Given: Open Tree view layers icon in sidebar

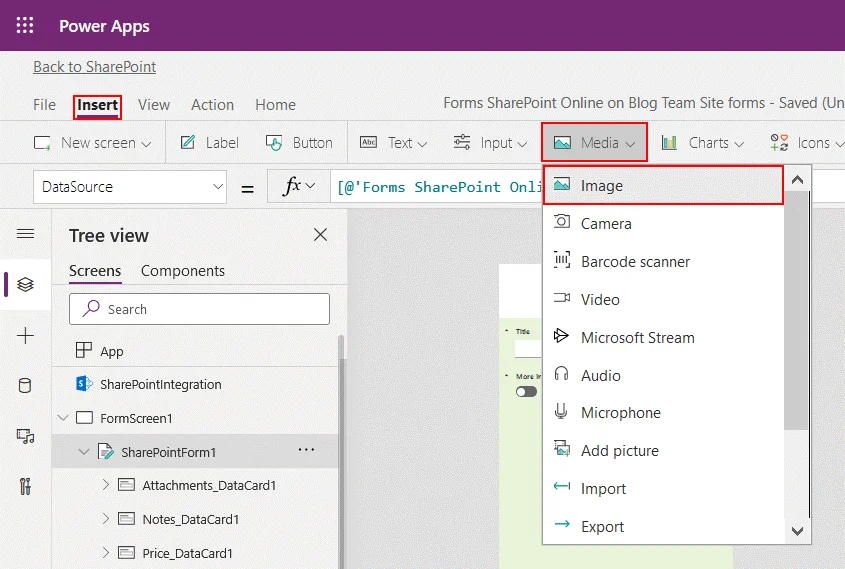Looking at the screenshot, I should click(26, 285).
